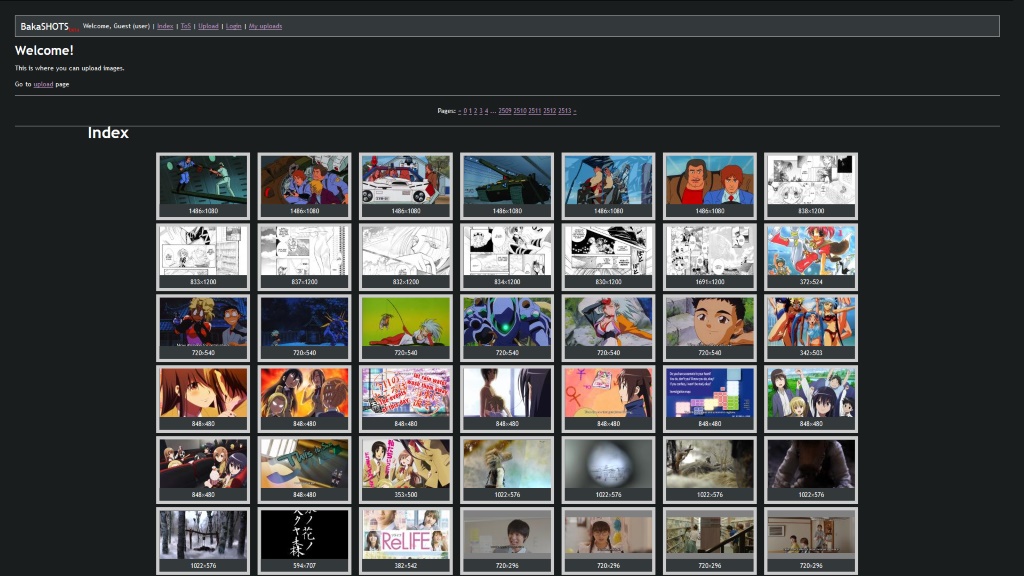Open the blurry circular 1022x576 thumbnail
Screen dimensions: 1024x576
(608, 470)
